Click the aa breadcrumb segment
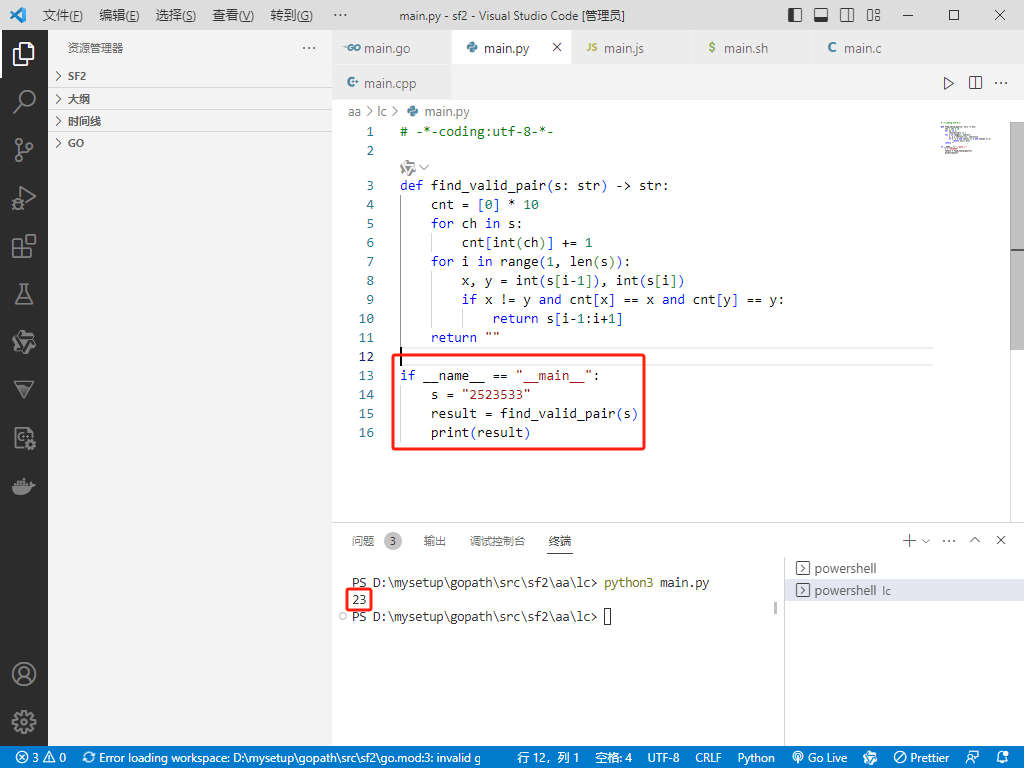Viewport: 1024px width, 768px height. pyautogui.click(x=354, y=112)
